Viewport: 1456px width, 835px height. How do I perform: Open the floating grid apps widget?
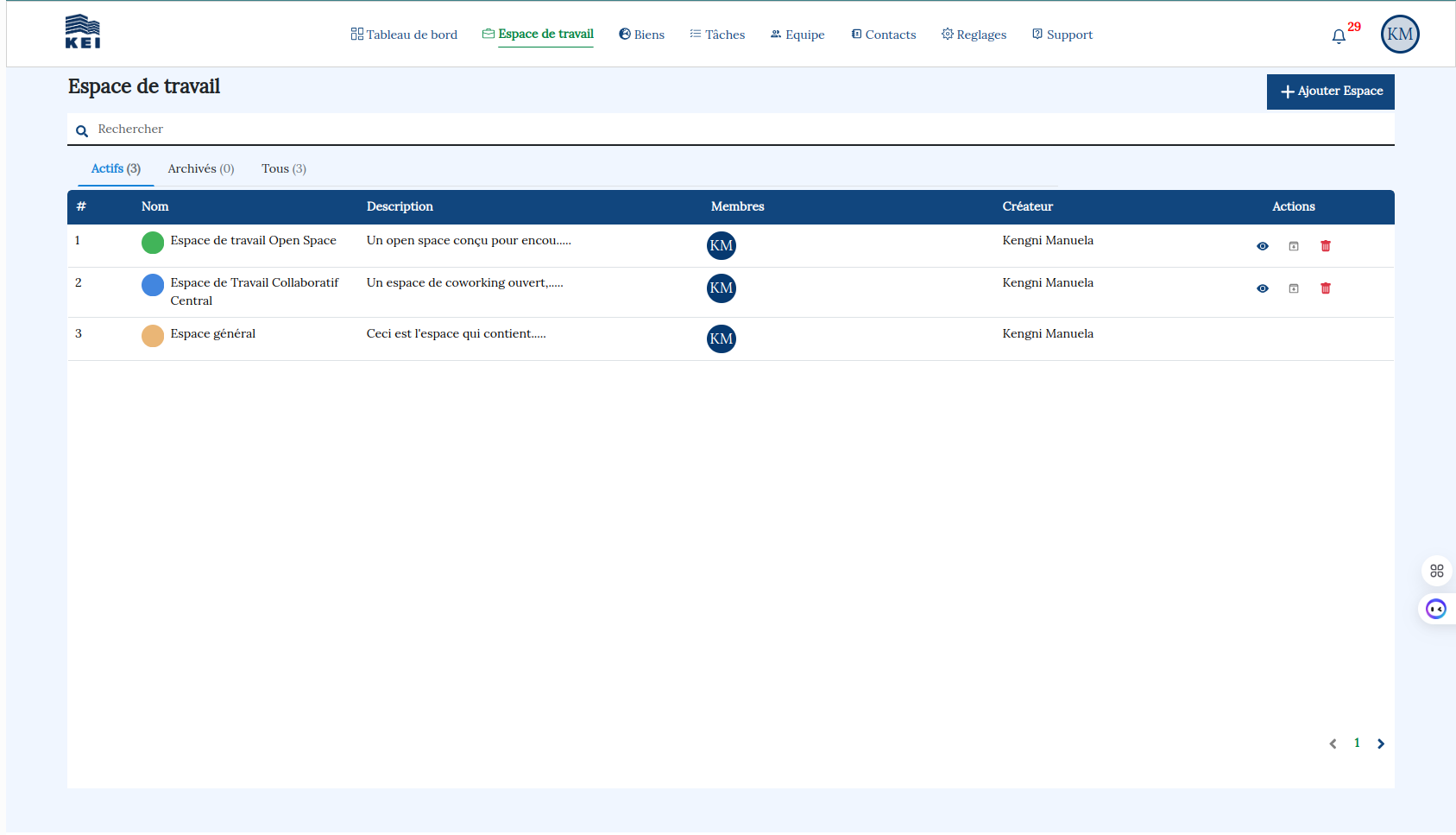click(x=1437, y=571)
